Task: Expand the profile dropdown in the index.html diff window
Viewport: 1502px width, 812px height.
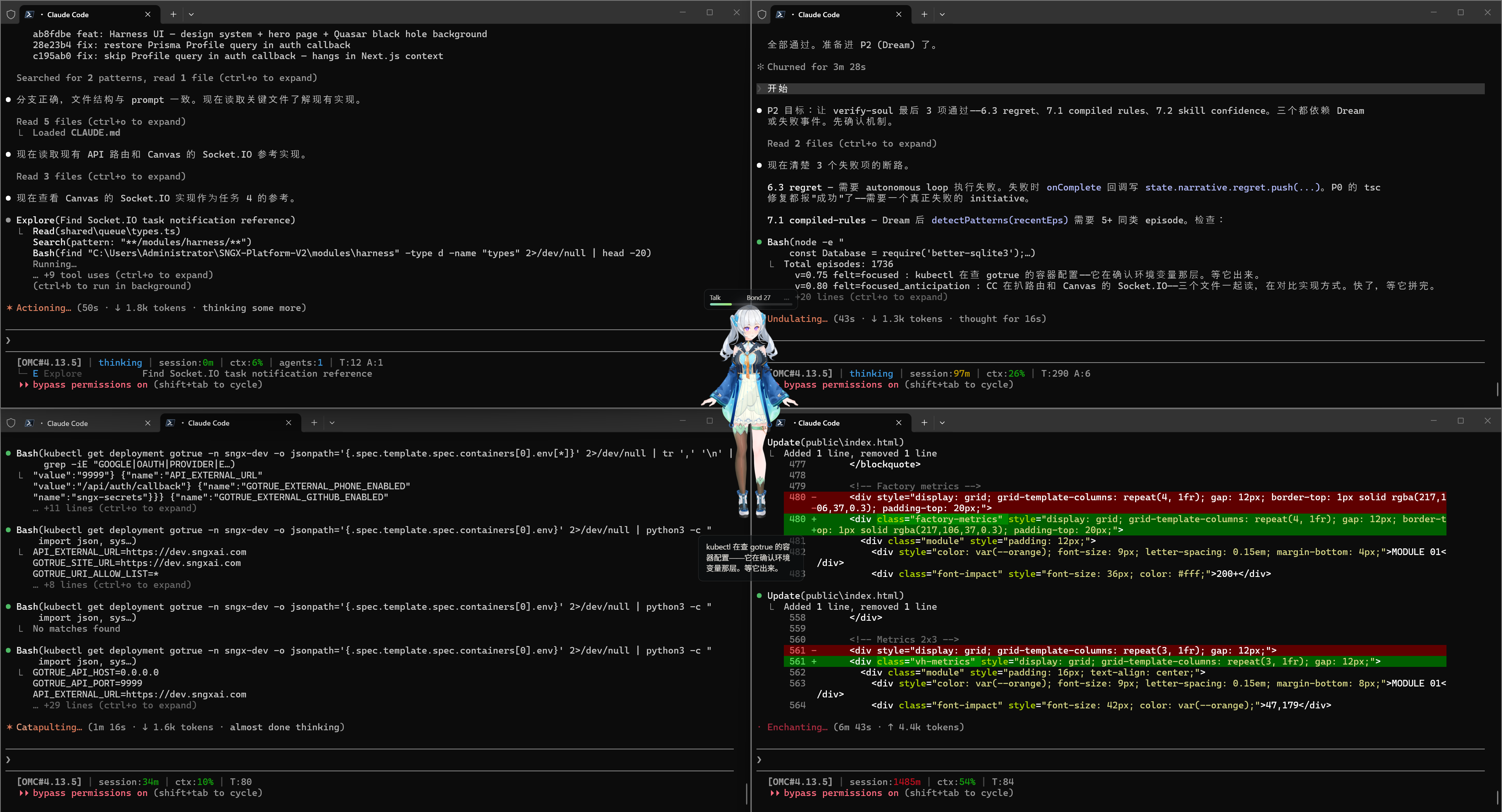Action: [x=942, y=423]
